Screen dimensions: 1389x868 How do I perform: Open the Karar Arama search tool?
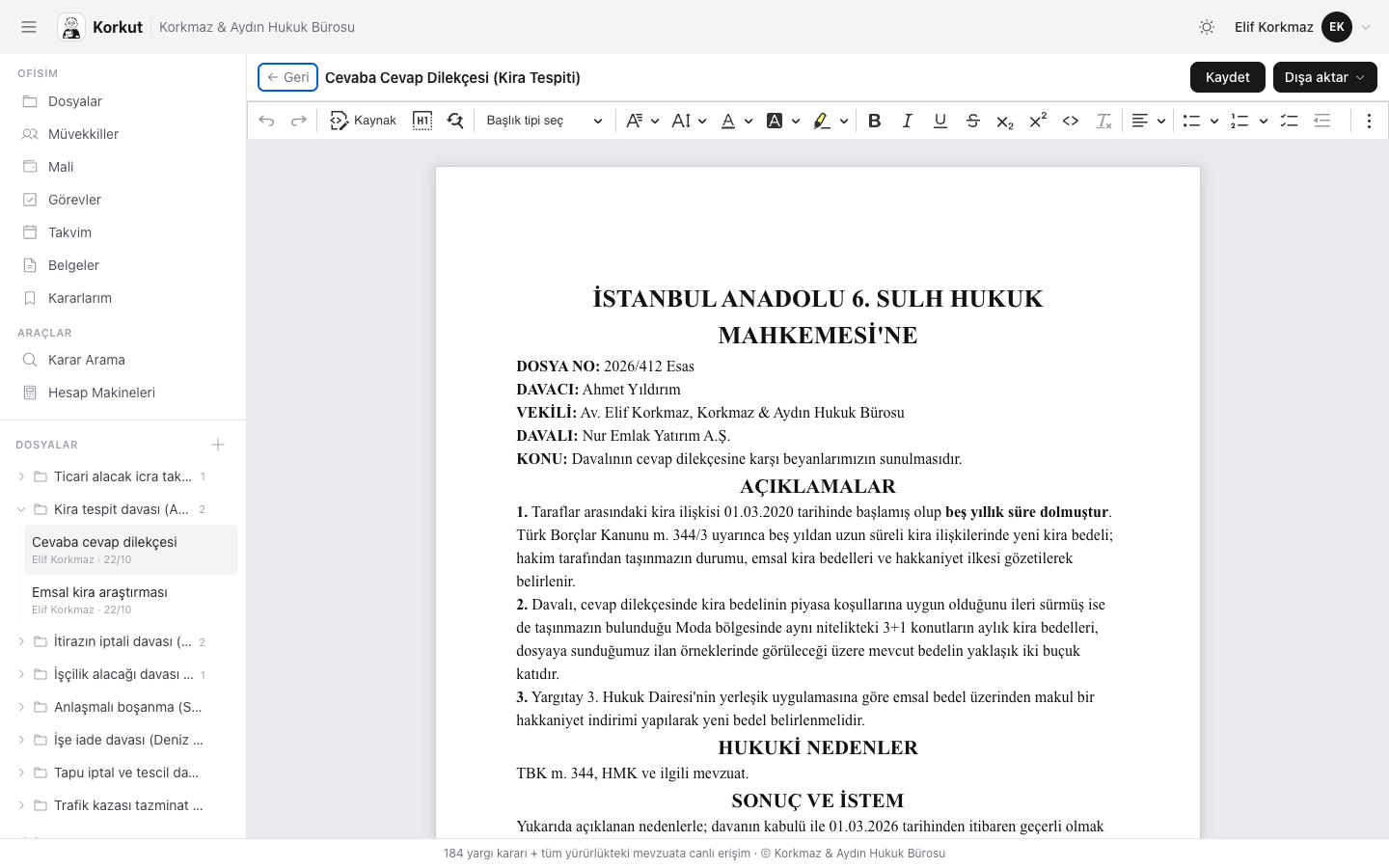123,360
